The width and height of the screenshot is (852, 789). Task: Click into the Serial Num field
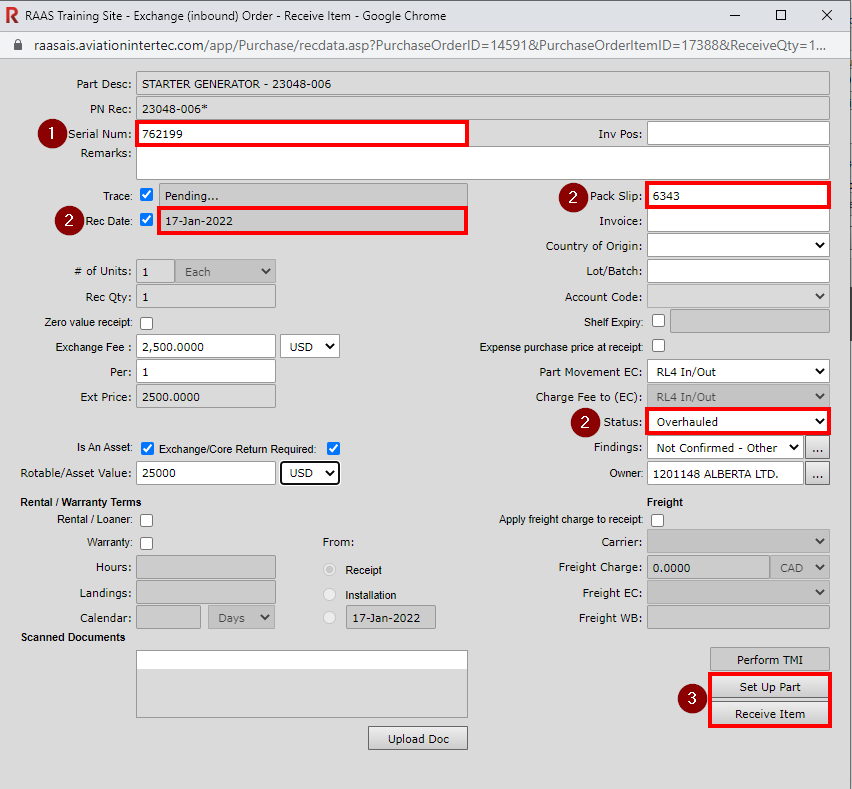[301, 133]
